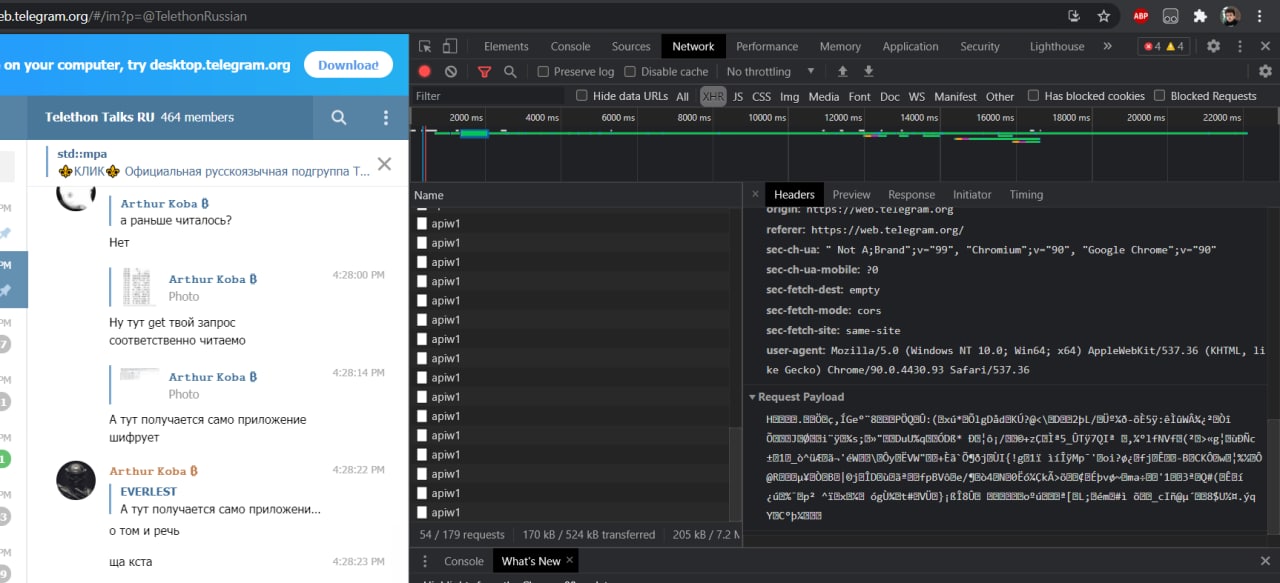Focus the network Filter input
The image size is (1280, 583).
(x=488, y=96)
